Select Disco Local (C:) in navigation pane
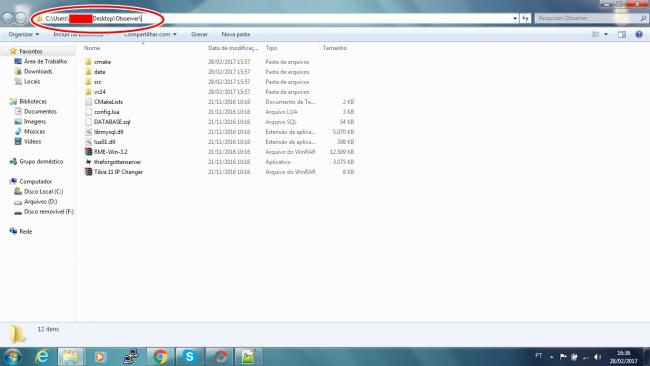650x366 pixels. [x=43, y=191]
